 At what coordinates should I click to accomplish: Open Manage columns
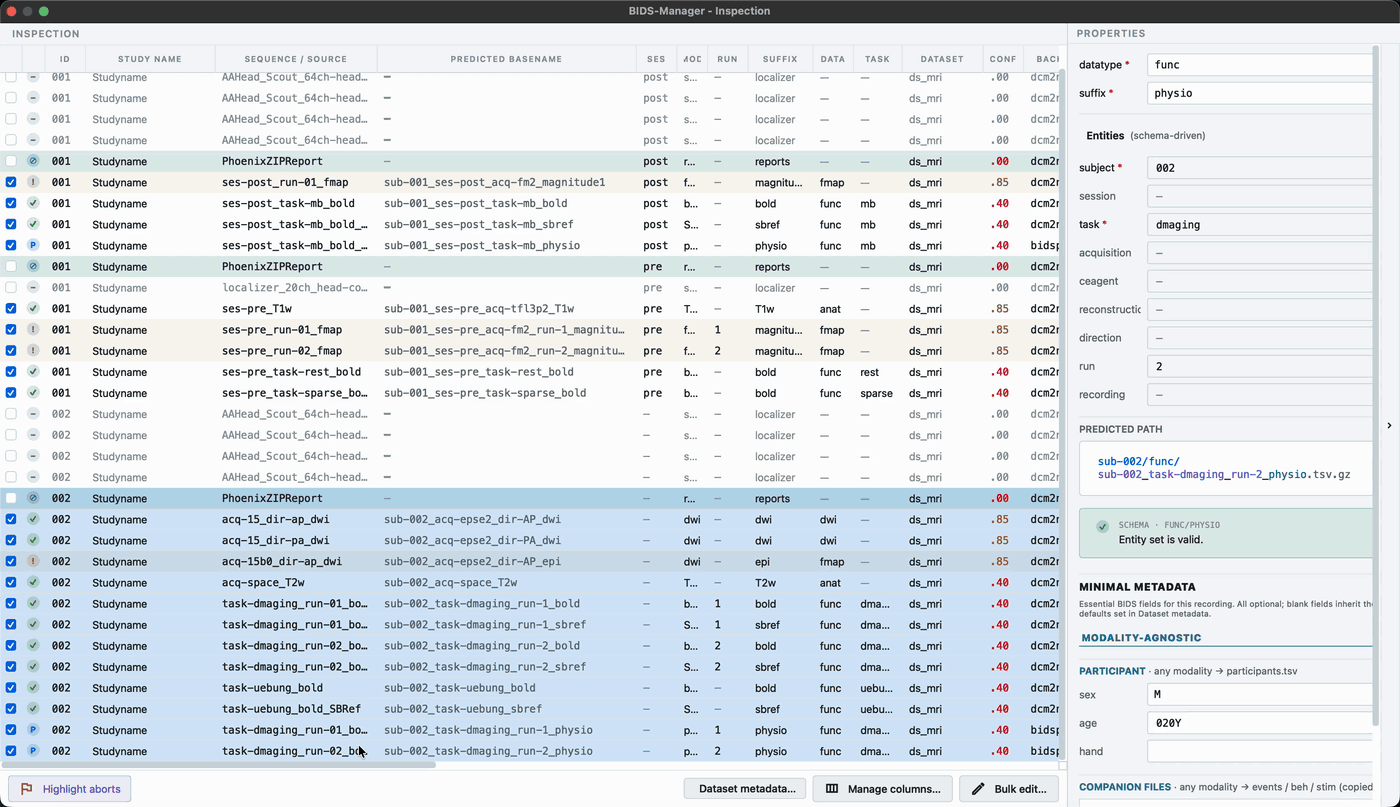(883, 789)
